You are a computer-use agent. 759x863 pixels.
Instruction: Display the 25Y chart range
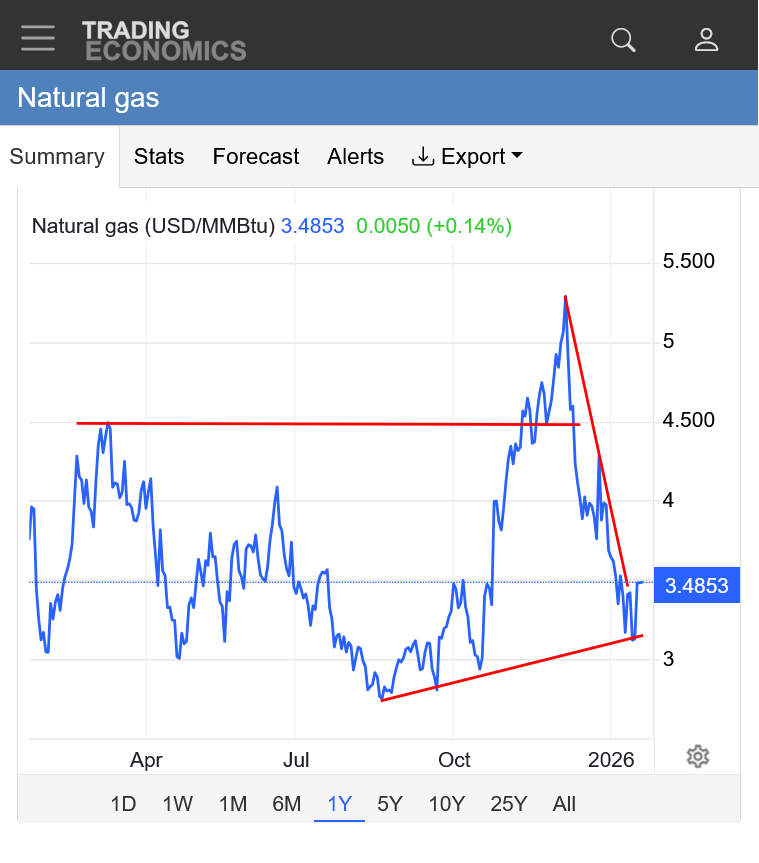click(508, 804)
